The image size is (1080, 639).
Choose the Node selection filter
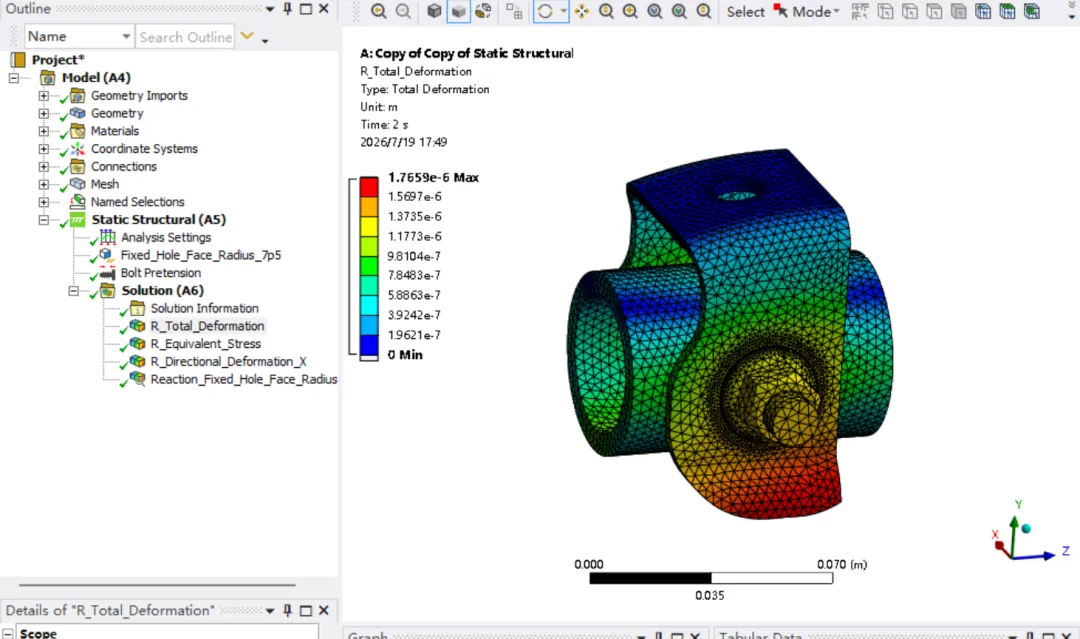click(x=983, y=11)
